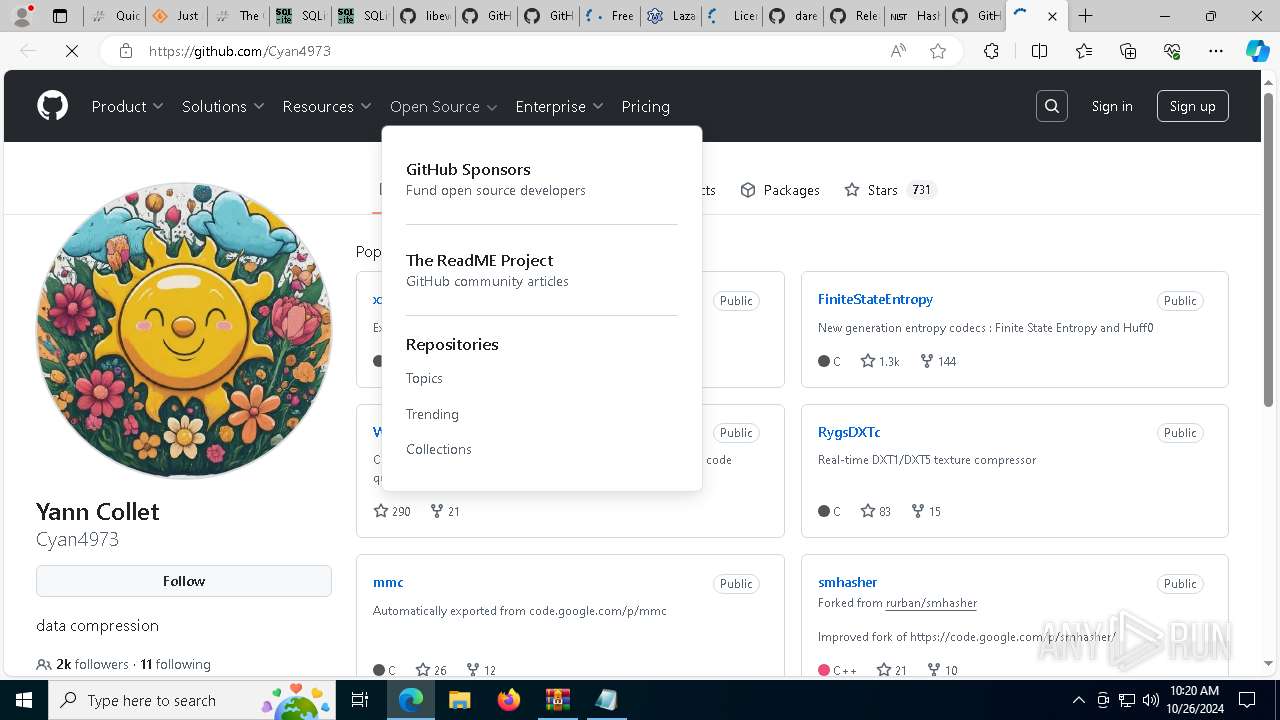Expand the Resources menu
This screenshot has height=720, width=1280.
(327, 106)
